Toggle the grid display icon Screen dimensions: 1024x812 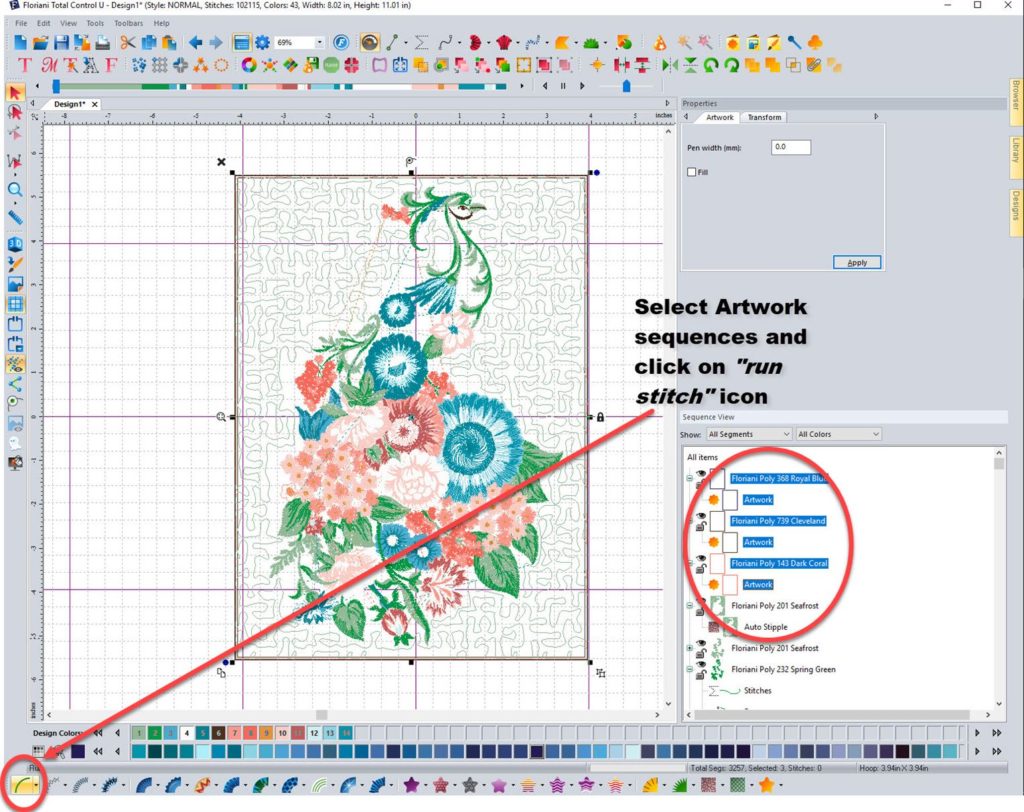tap(15, 304)
